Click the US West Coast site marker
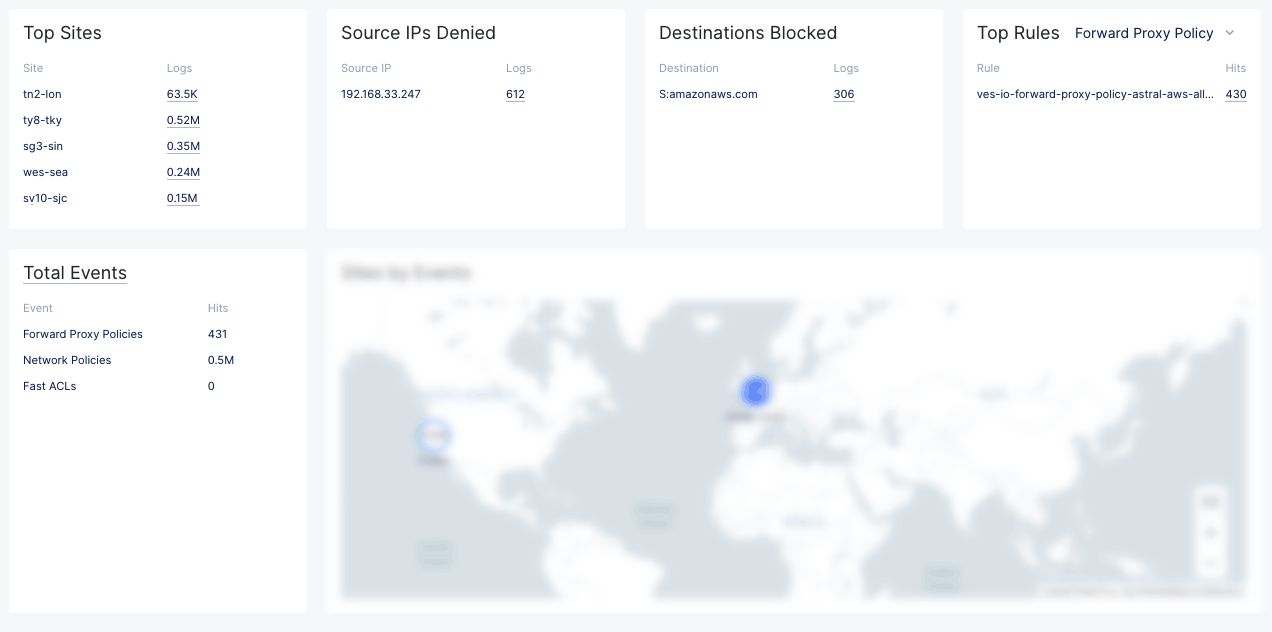The width and height of the screenshot is (1272, 632). pos(433,435)
